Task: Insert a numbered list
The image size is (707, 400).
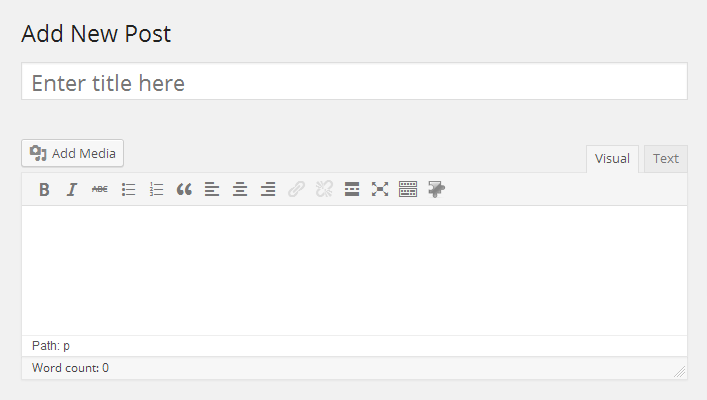Action: (x=156, y=189)
